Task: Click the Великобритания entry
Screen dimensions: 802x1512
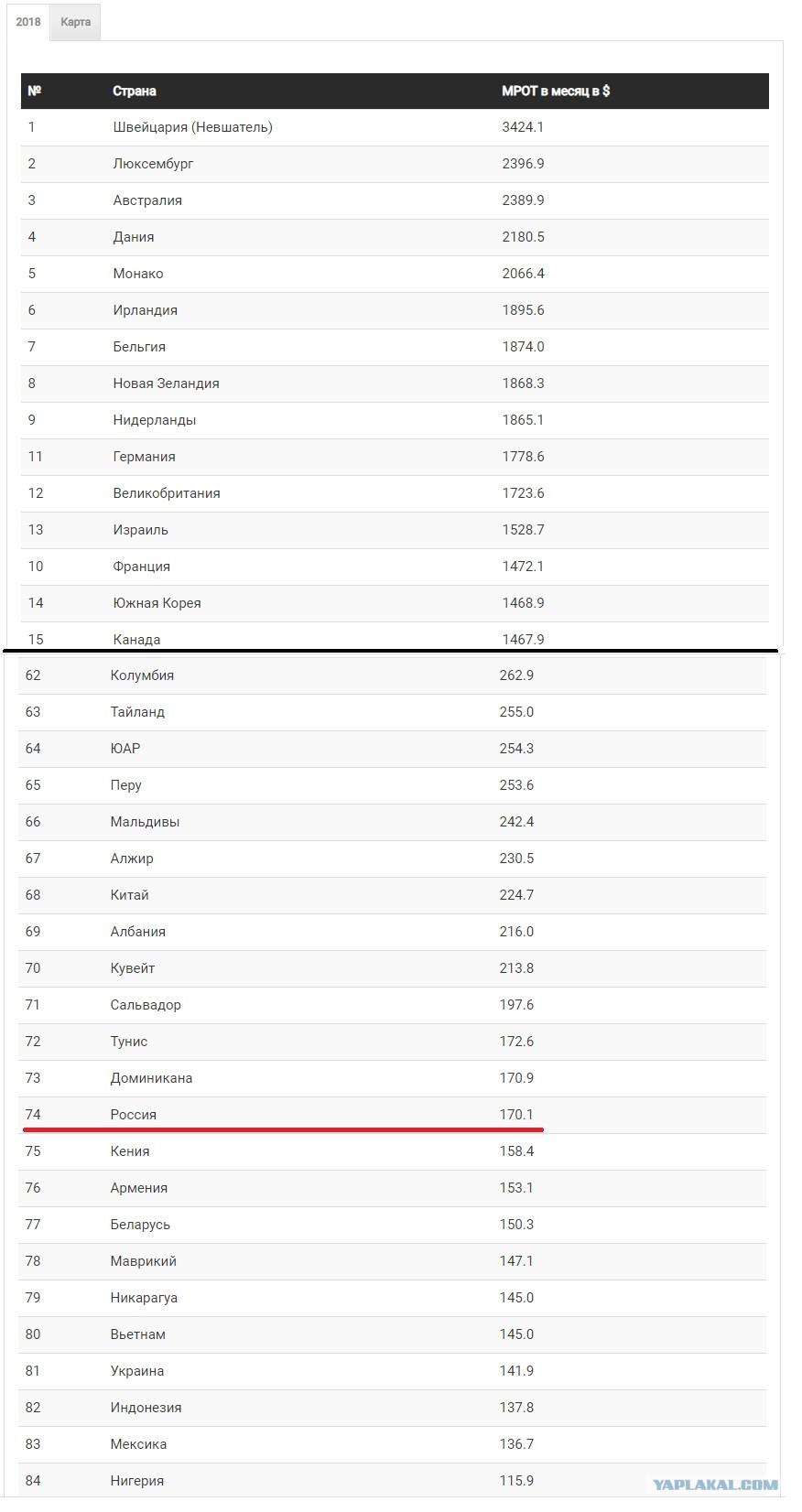Action: pos(167,493)
